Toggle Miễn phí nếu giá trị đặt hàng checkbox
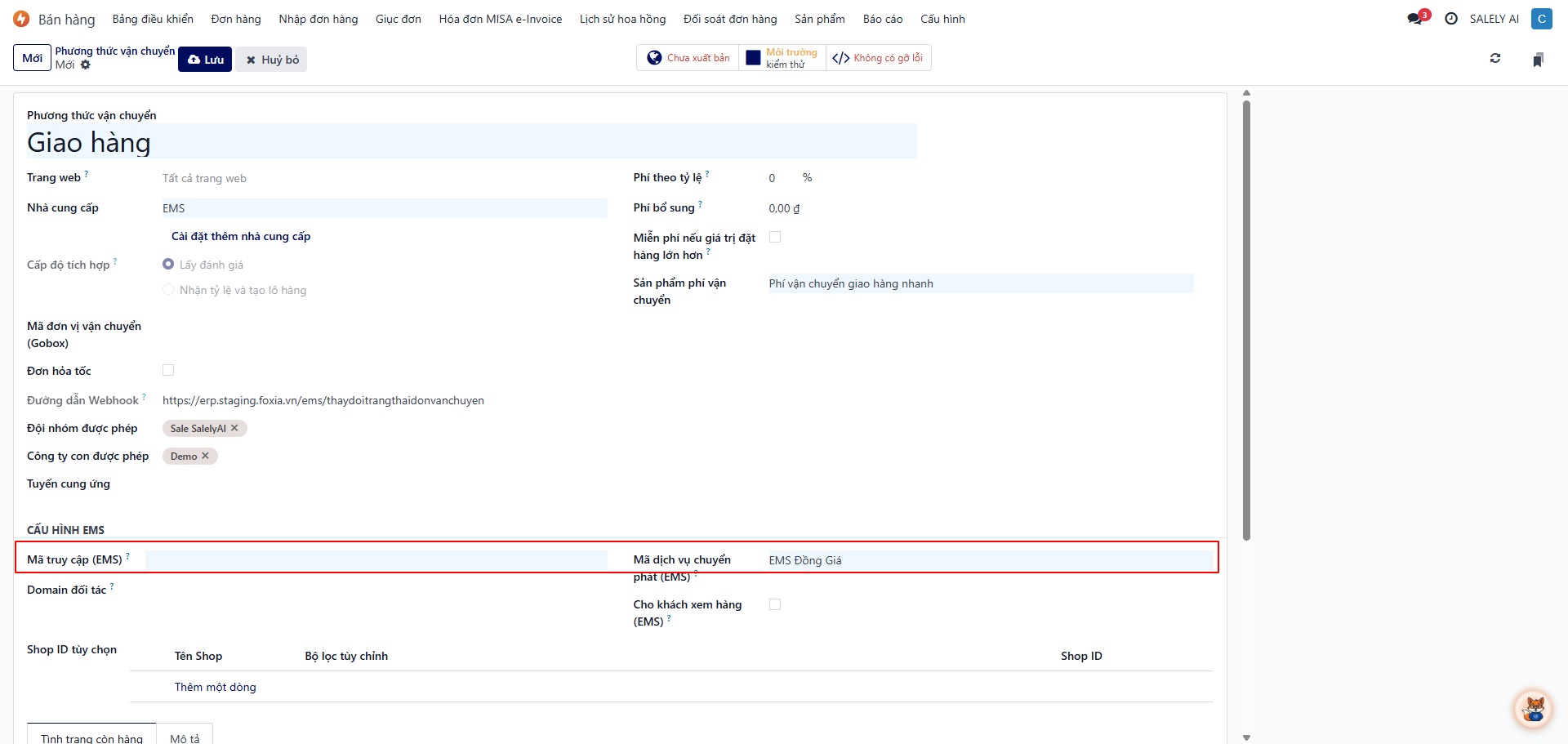This screenshot has height=744, width=1568. coord(775,238)
